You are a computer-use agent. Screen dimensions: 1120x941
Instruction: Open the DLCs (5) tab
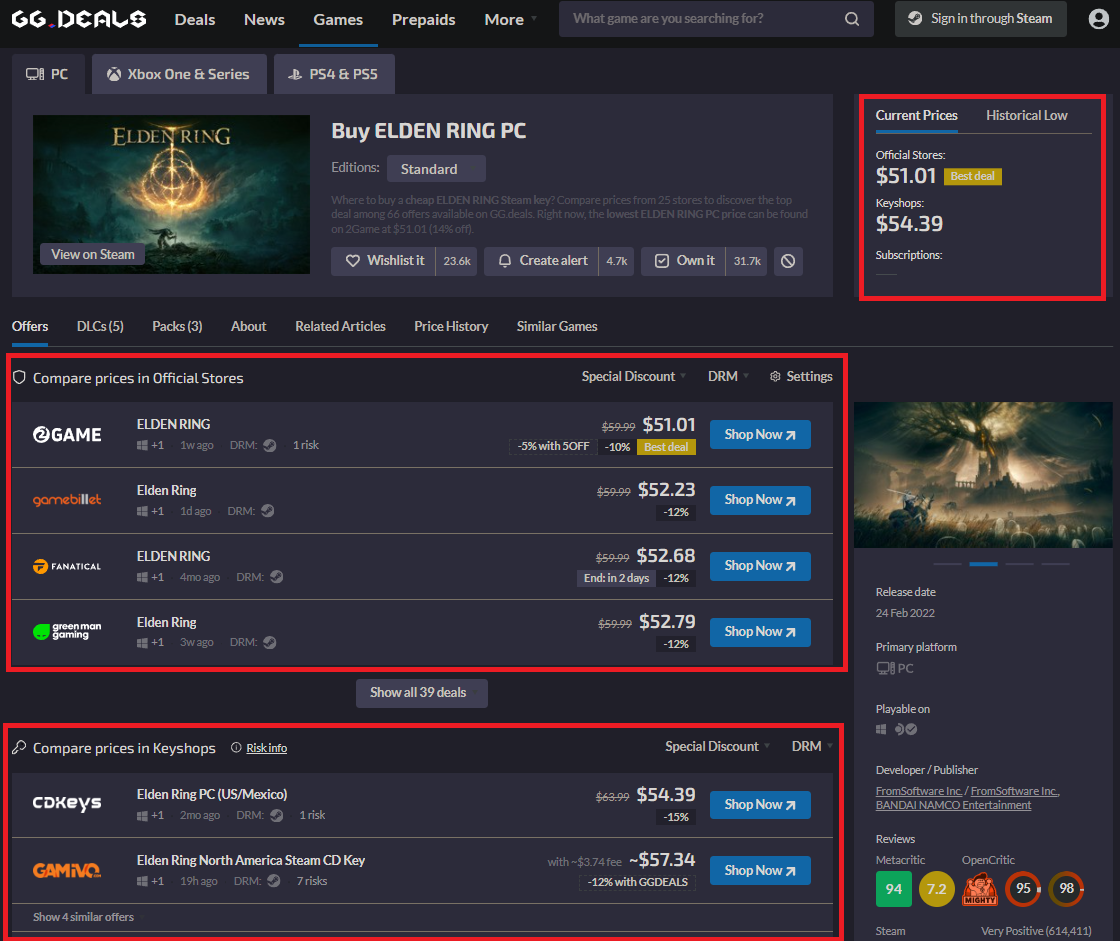pos(100,327)
